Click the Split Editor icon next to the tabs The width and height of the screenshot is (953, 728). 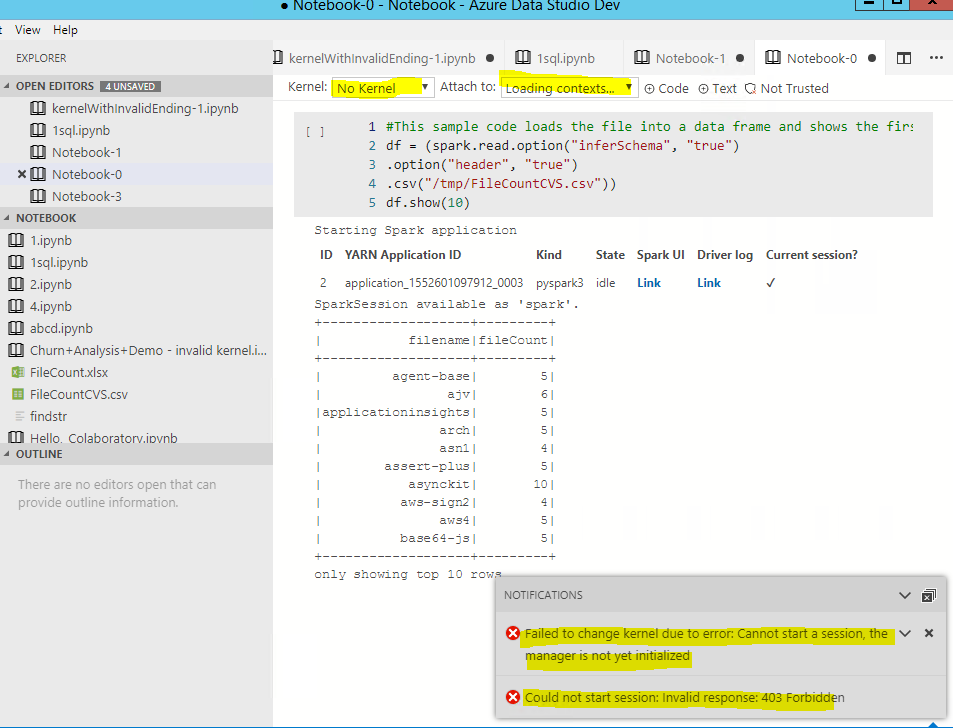[904, 58]
